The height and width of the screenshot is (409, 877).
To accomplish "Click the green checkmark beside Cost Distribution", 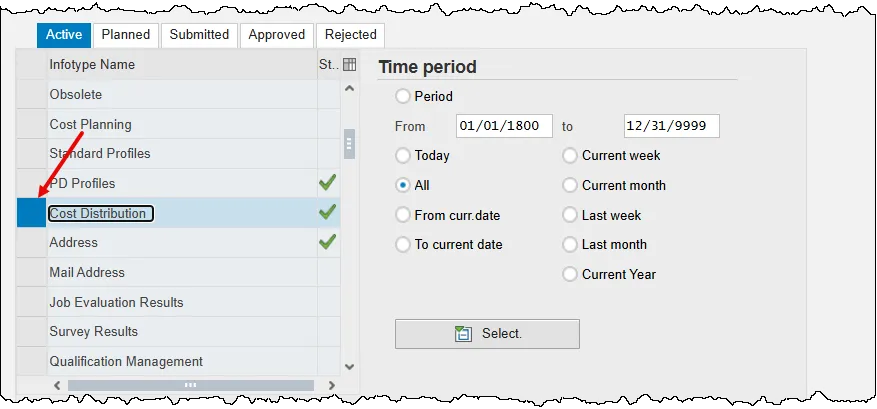I will [327, 212].
